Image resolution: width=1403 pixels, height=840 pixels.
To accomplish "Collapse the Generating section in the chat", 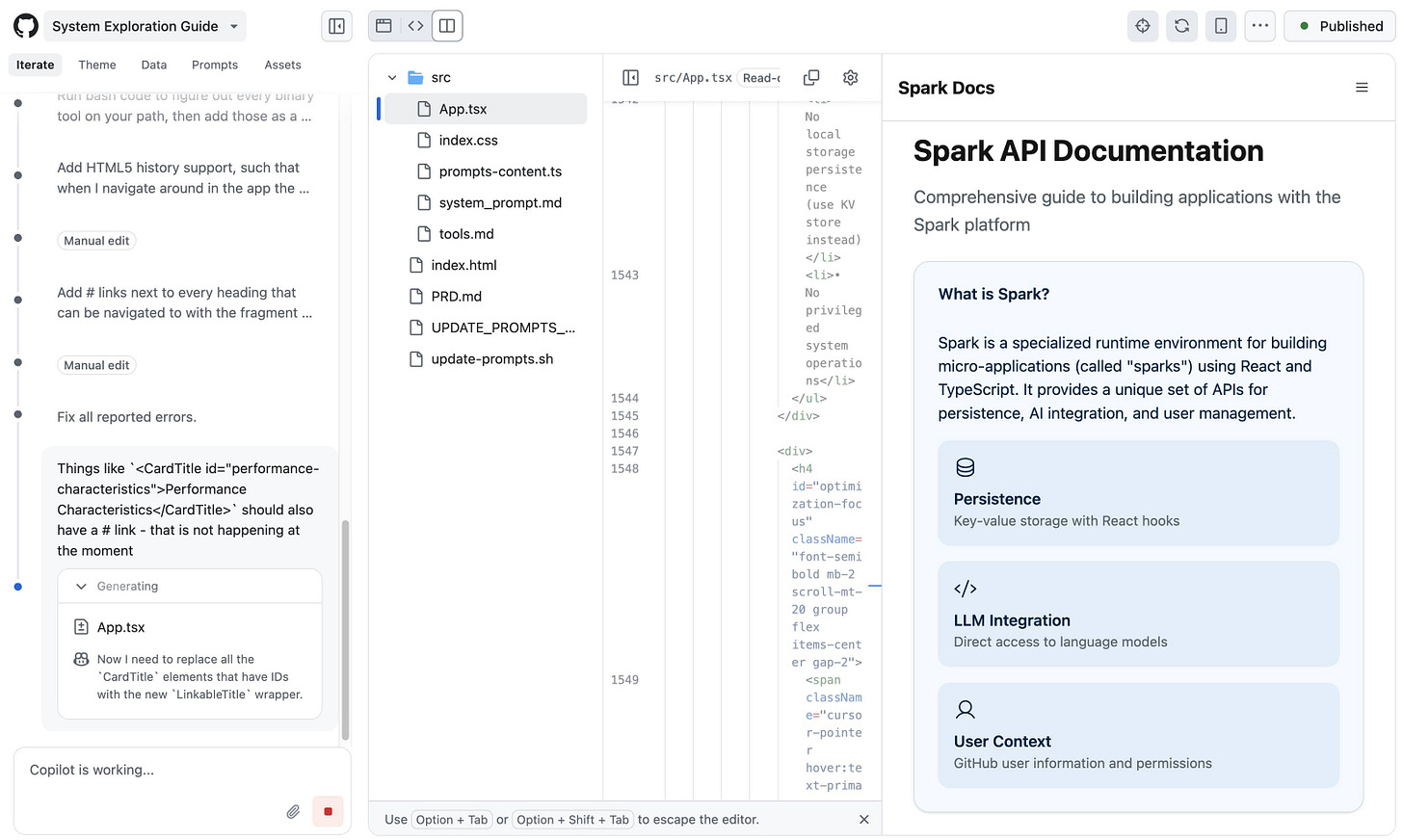I will pyautogui.click(x=82, y=586).
